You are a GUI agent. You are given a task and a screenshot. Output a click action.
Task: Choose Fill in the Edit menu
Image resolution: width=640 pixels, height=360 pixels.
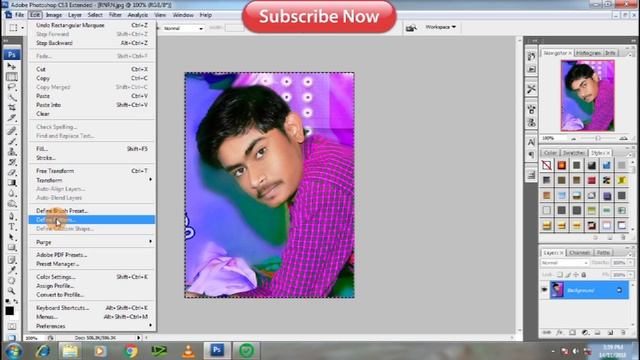coord(92,149)
